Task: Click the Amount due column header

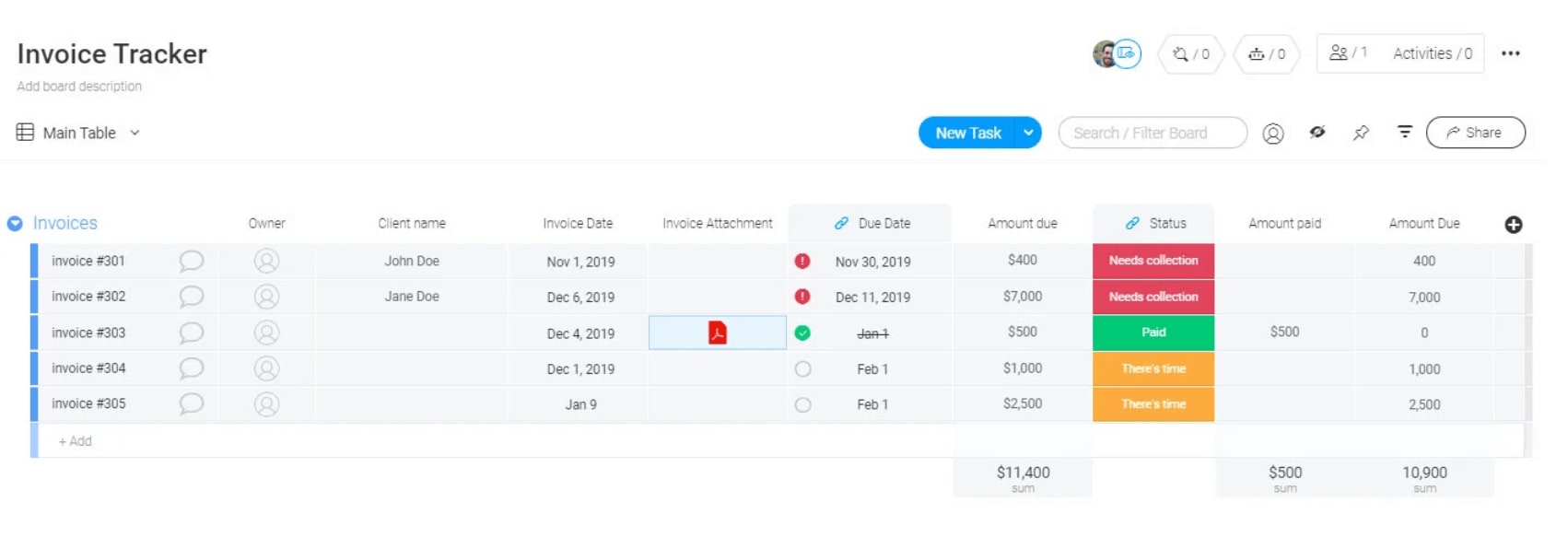Action: [1023, 223]
